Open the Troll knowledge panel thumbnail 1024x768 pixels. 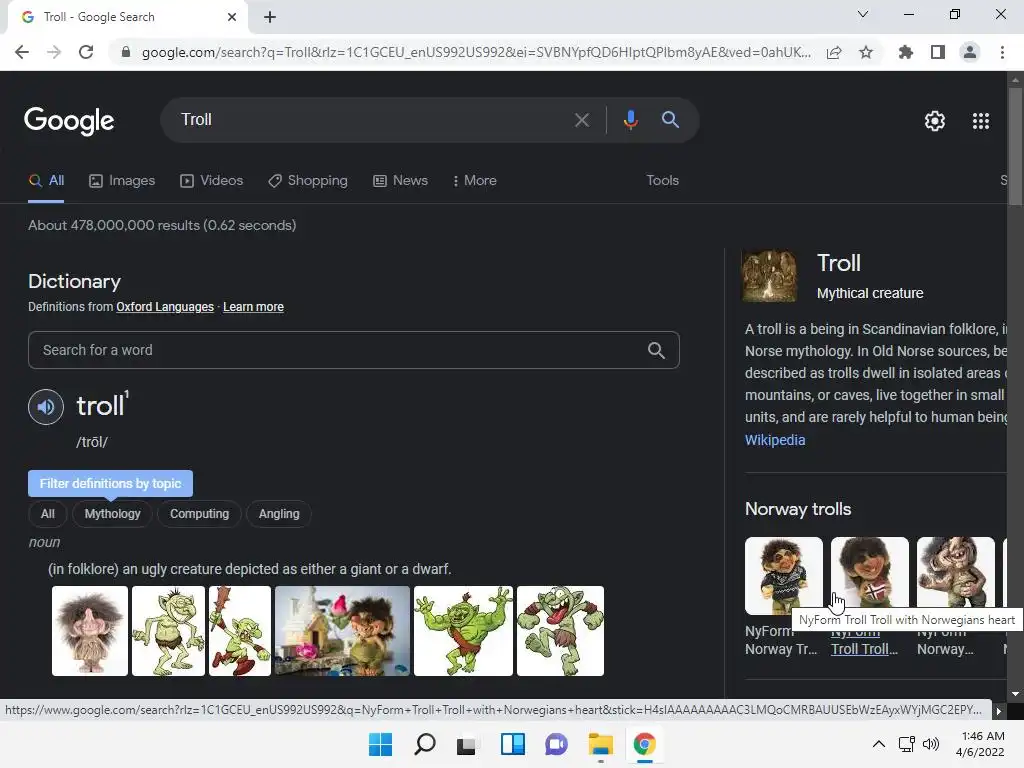pyautogui.click(x=769, y=276)
